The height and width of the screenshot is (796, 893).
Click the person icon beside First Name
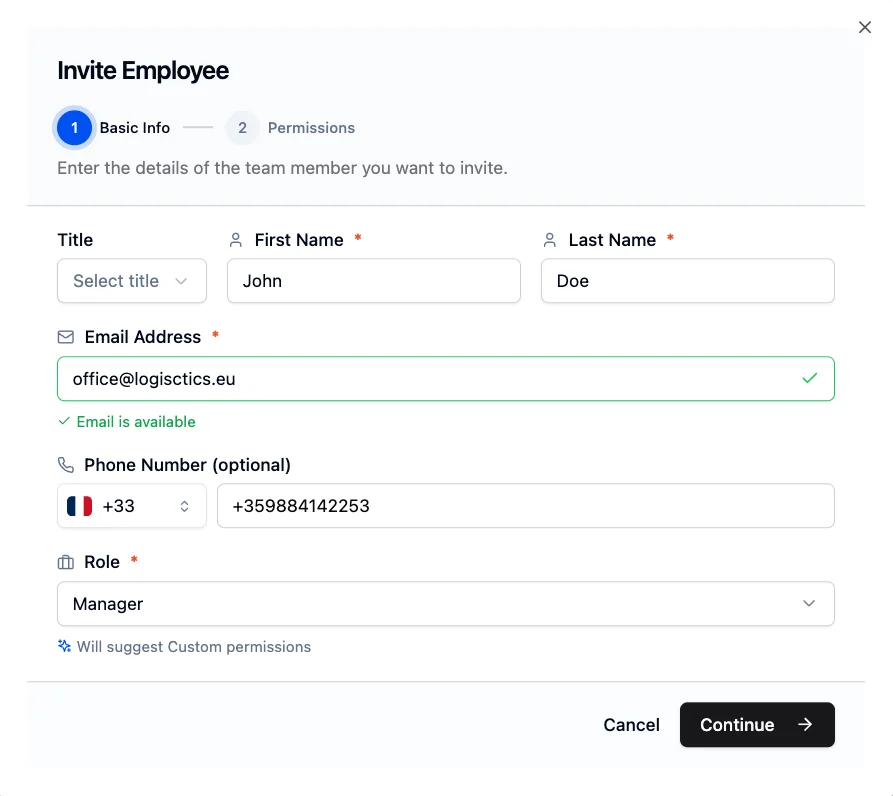pyautogui.click(x=235, y=240)
